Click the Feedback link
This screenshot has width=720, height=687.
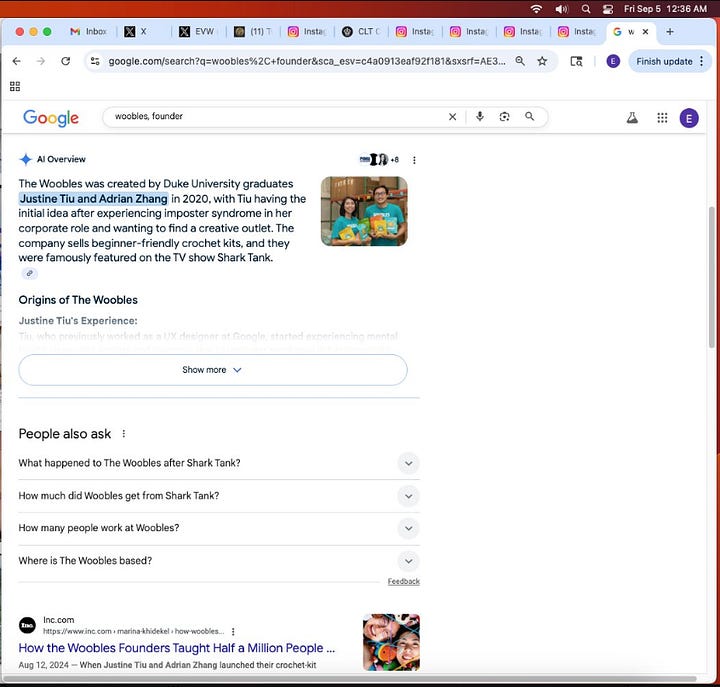404,581
